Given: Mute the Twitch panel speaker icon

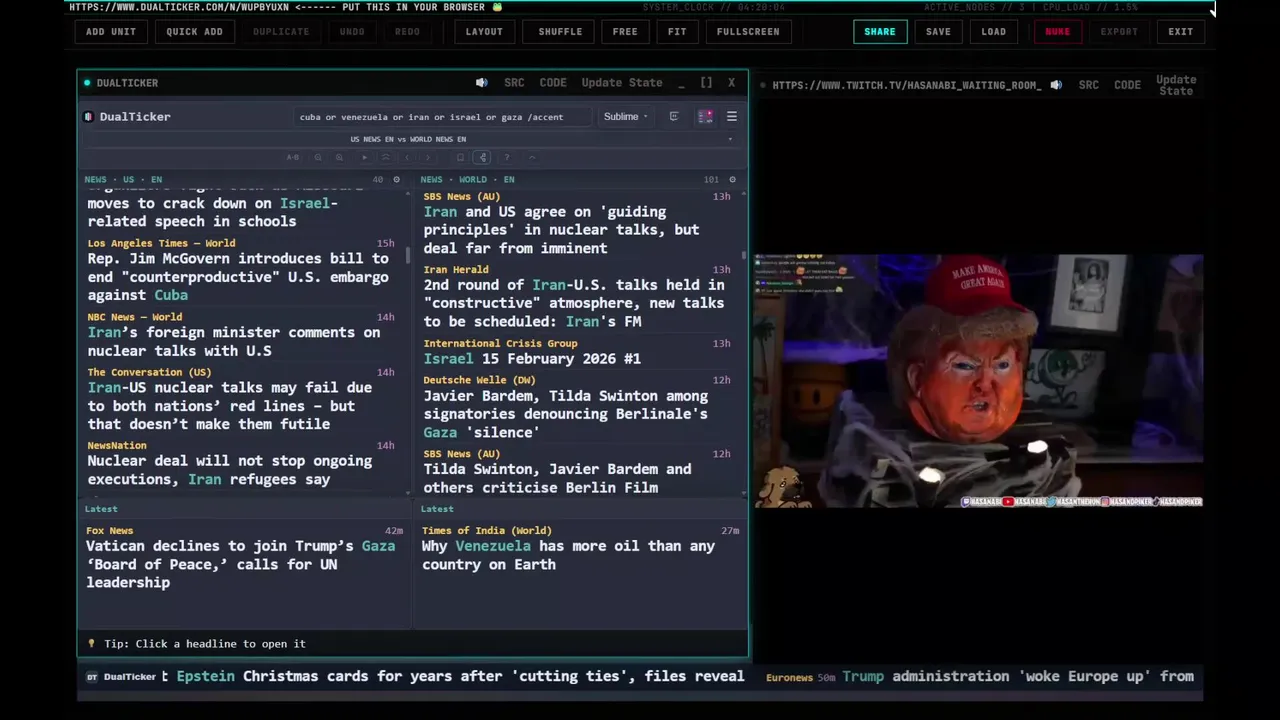Looking at the screenshot, I should [1056, 85].
